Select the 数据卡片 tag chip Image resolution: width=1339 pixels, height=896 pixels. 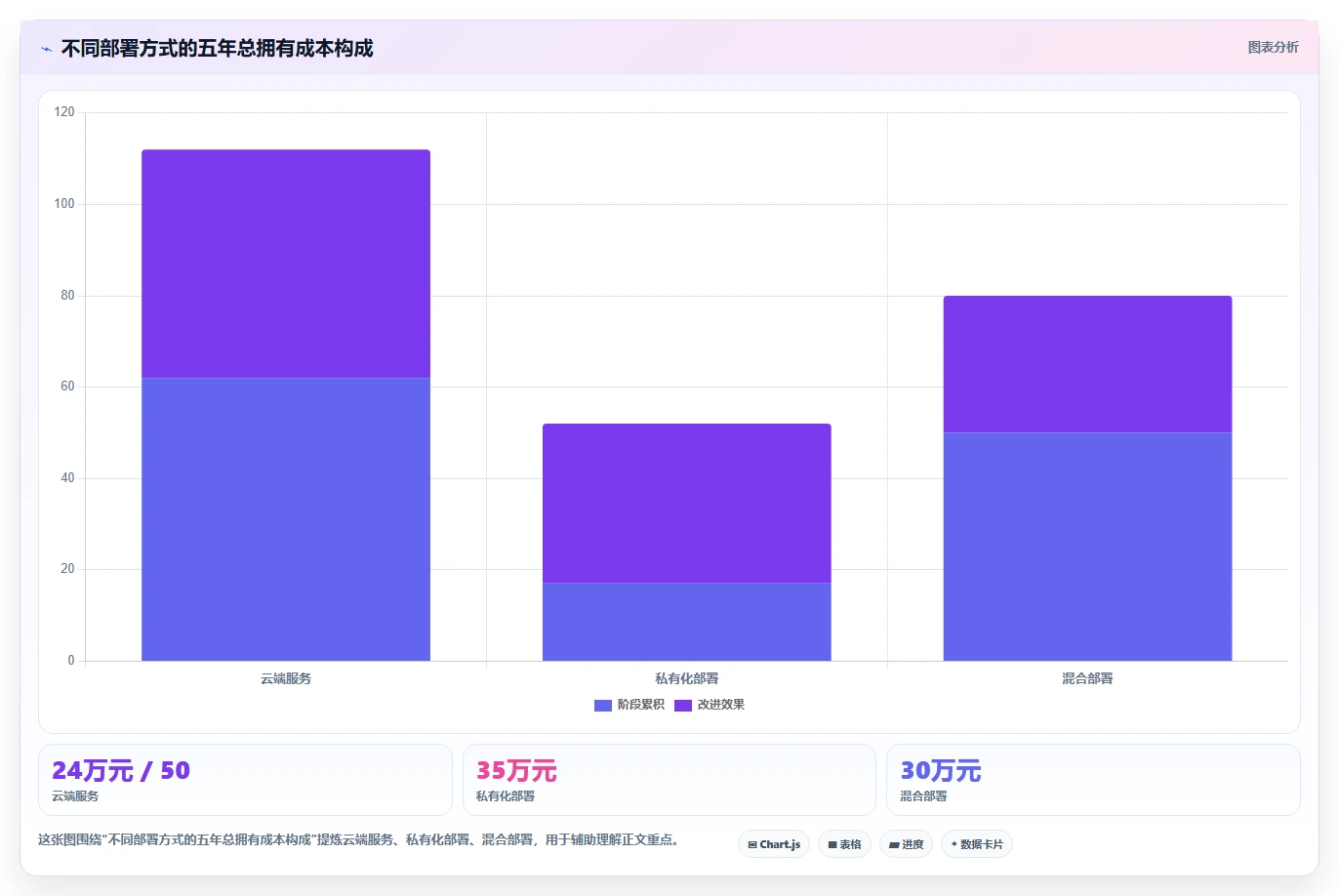coord(977,844)
